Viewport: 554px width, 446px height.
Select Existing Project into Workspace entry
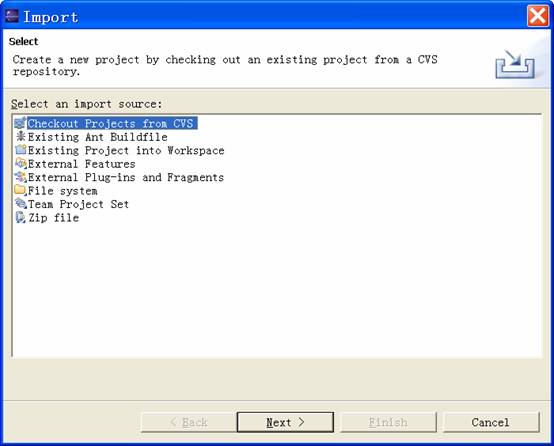tap(126, 150)
